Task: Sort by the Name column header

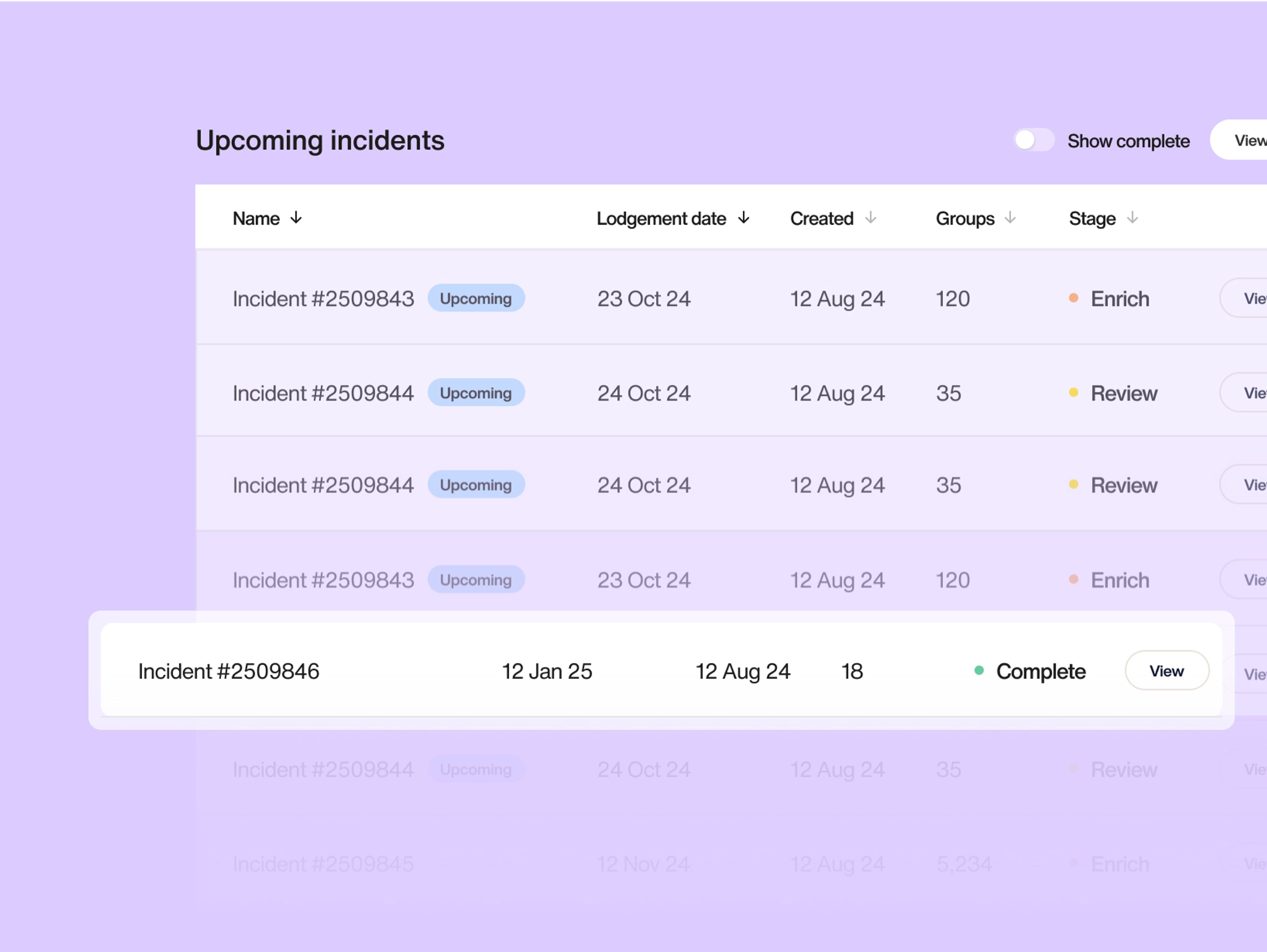Action: 256,219
